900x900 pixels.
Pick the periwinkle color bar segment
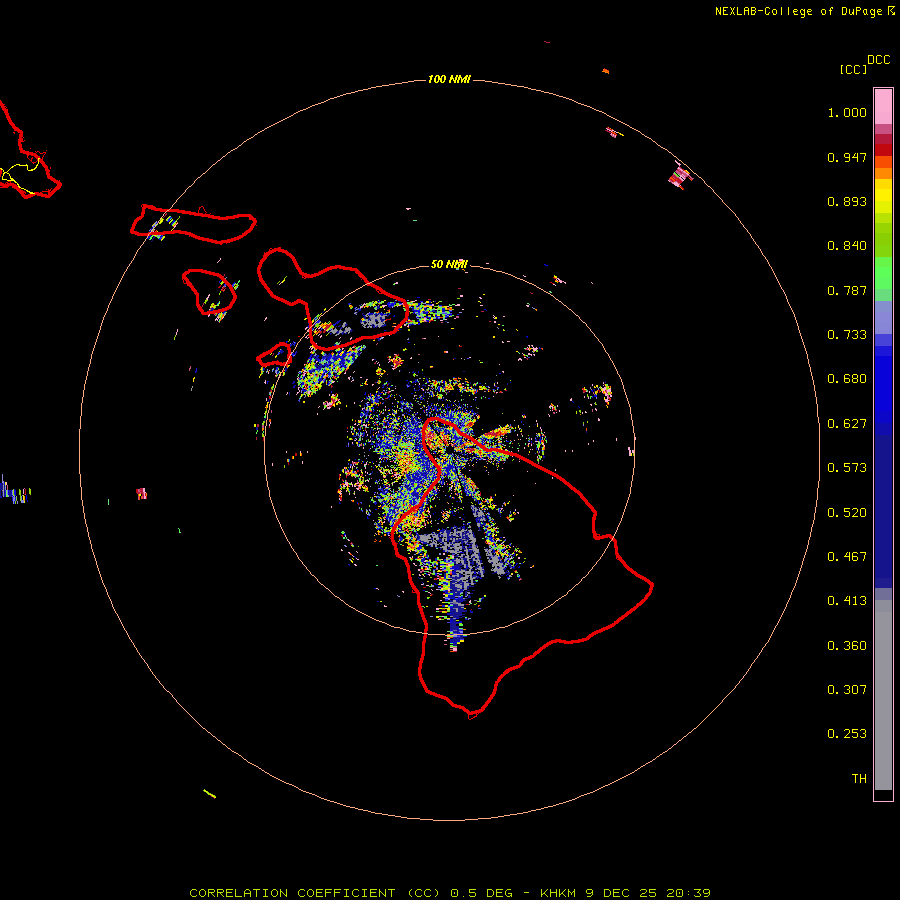(x=883, y=318)
